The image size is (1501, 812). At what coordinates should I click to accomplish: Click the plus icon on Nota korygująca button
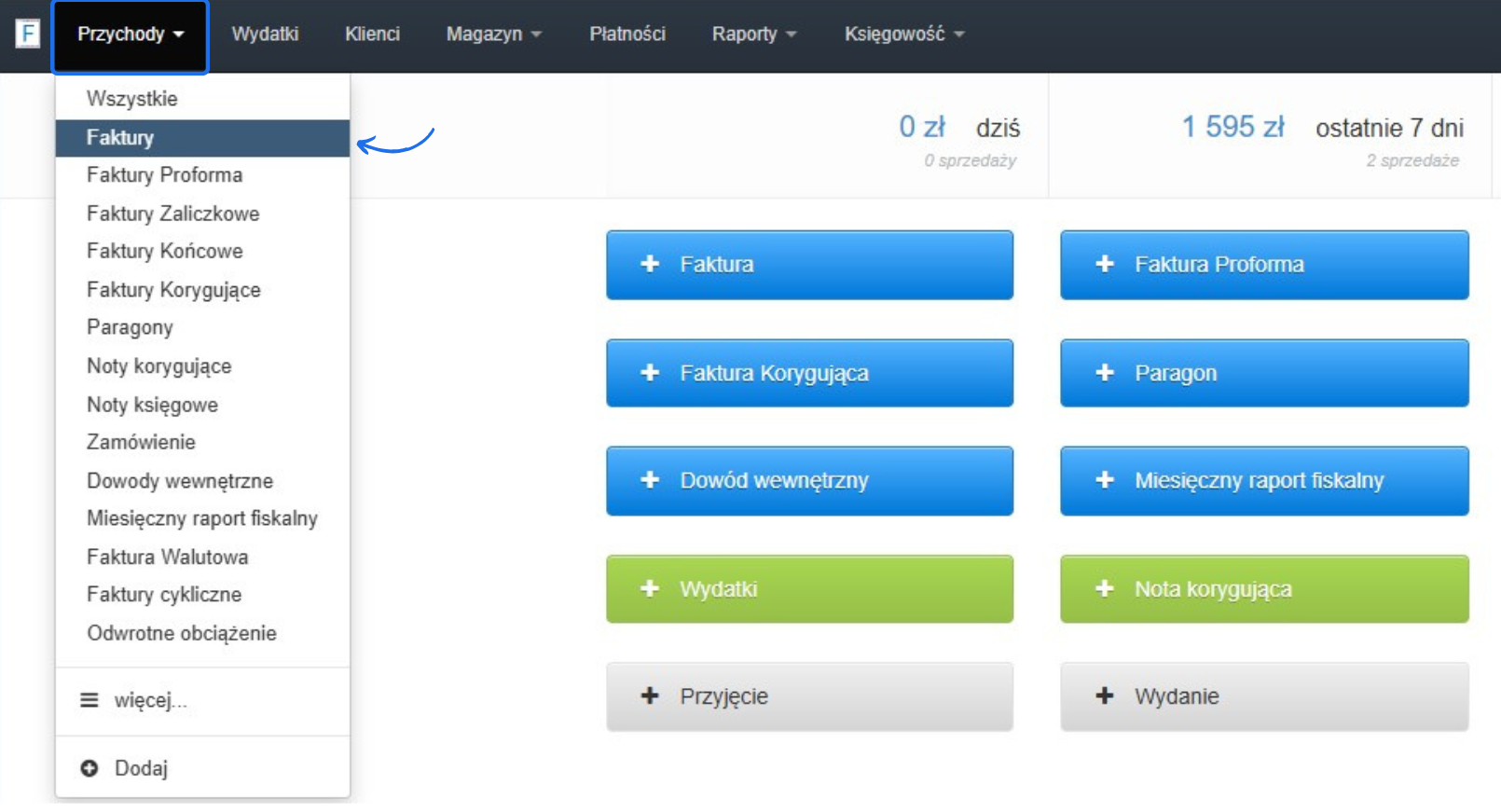pos(1105,589)
